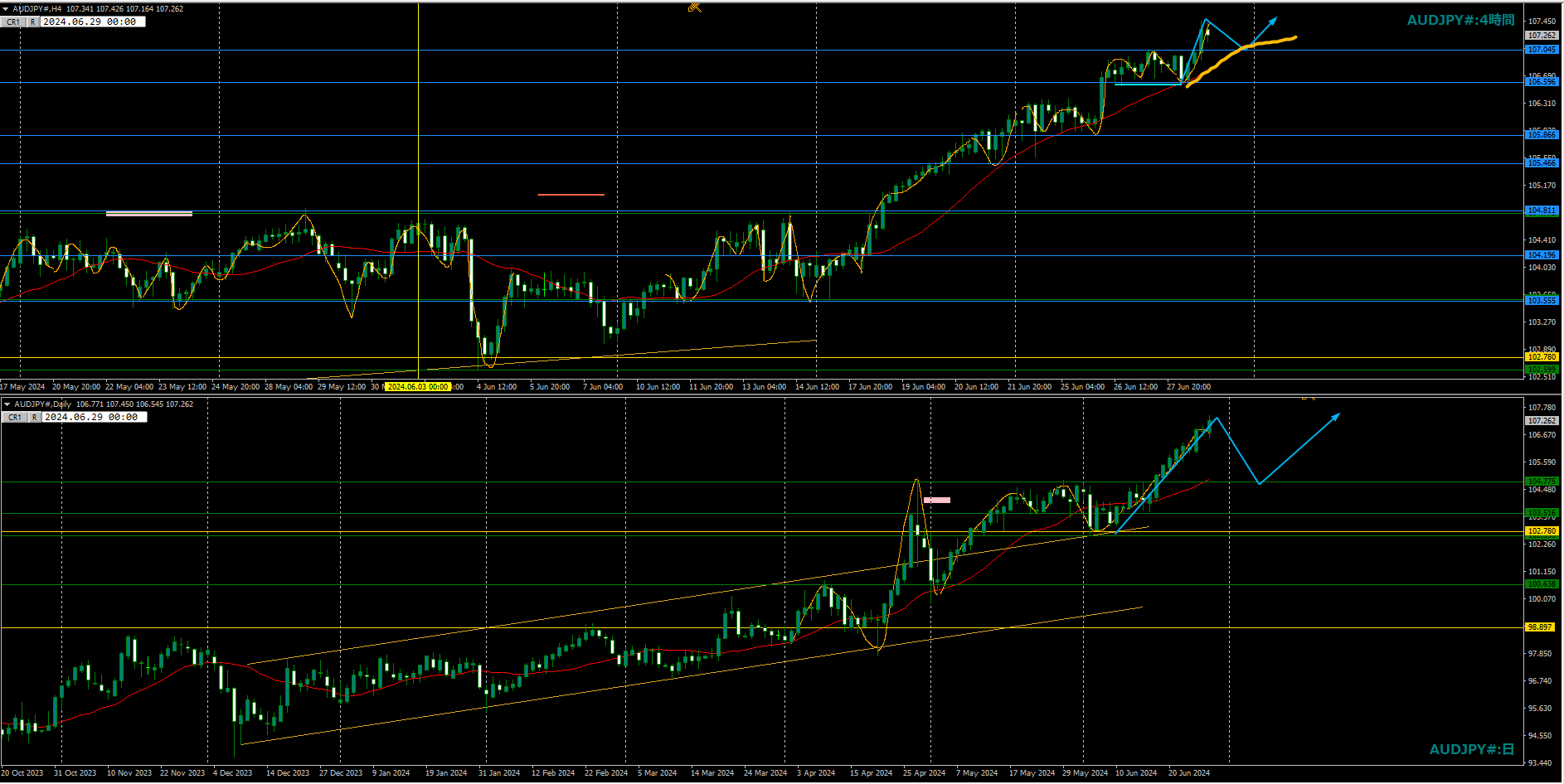Click the green 103.516 label on Daily chart
The width and height of the screenshot is (1564, 784).
(1542, 513)
